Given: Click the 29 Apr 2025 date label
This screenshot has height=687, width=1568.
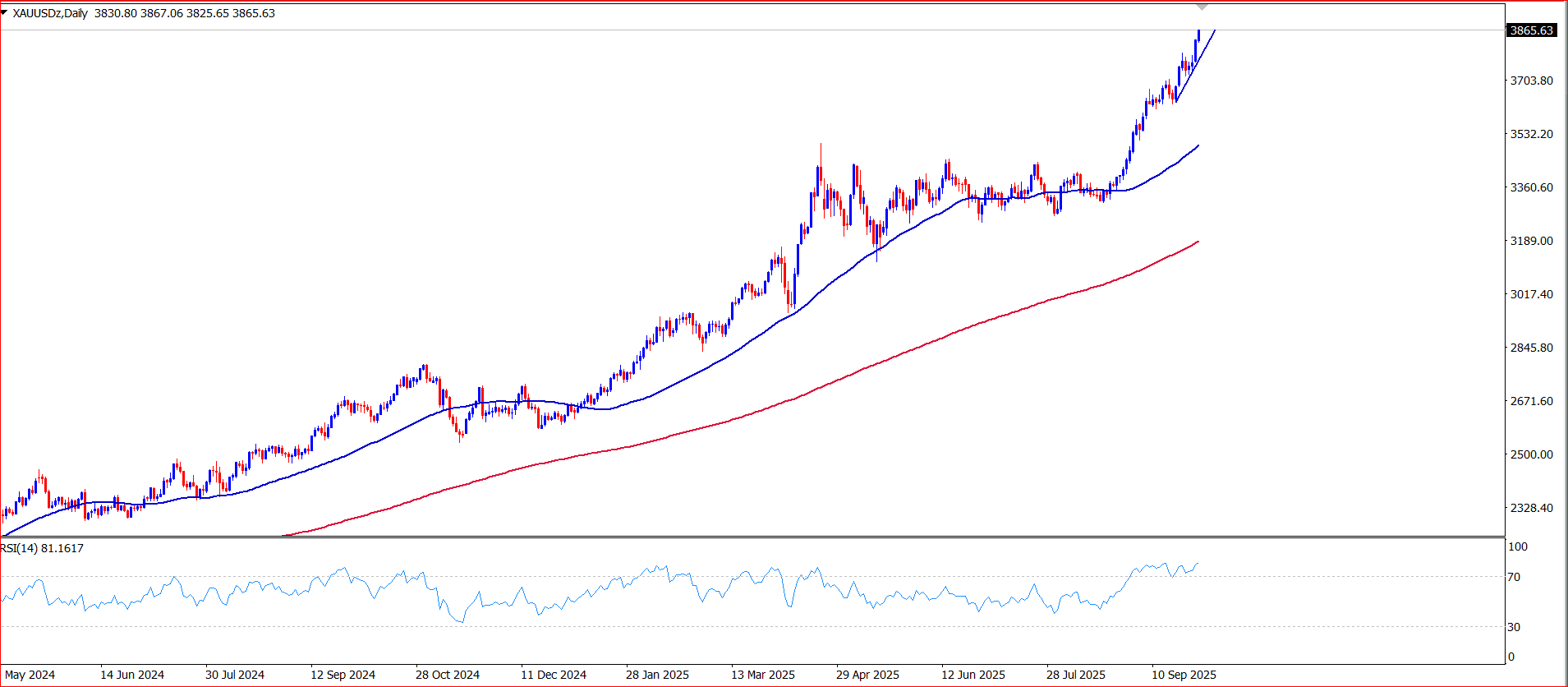Looking at the screenshot, I should tap(867, 675).
